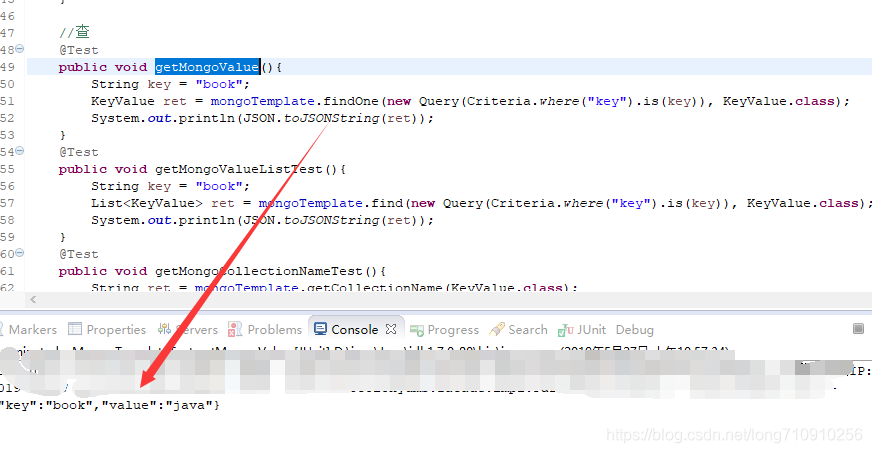The height and width of the screenshot is (453, 872).
Task: Click the Progress tab icon
Action: pyautogui.click(x=417, y=330)
